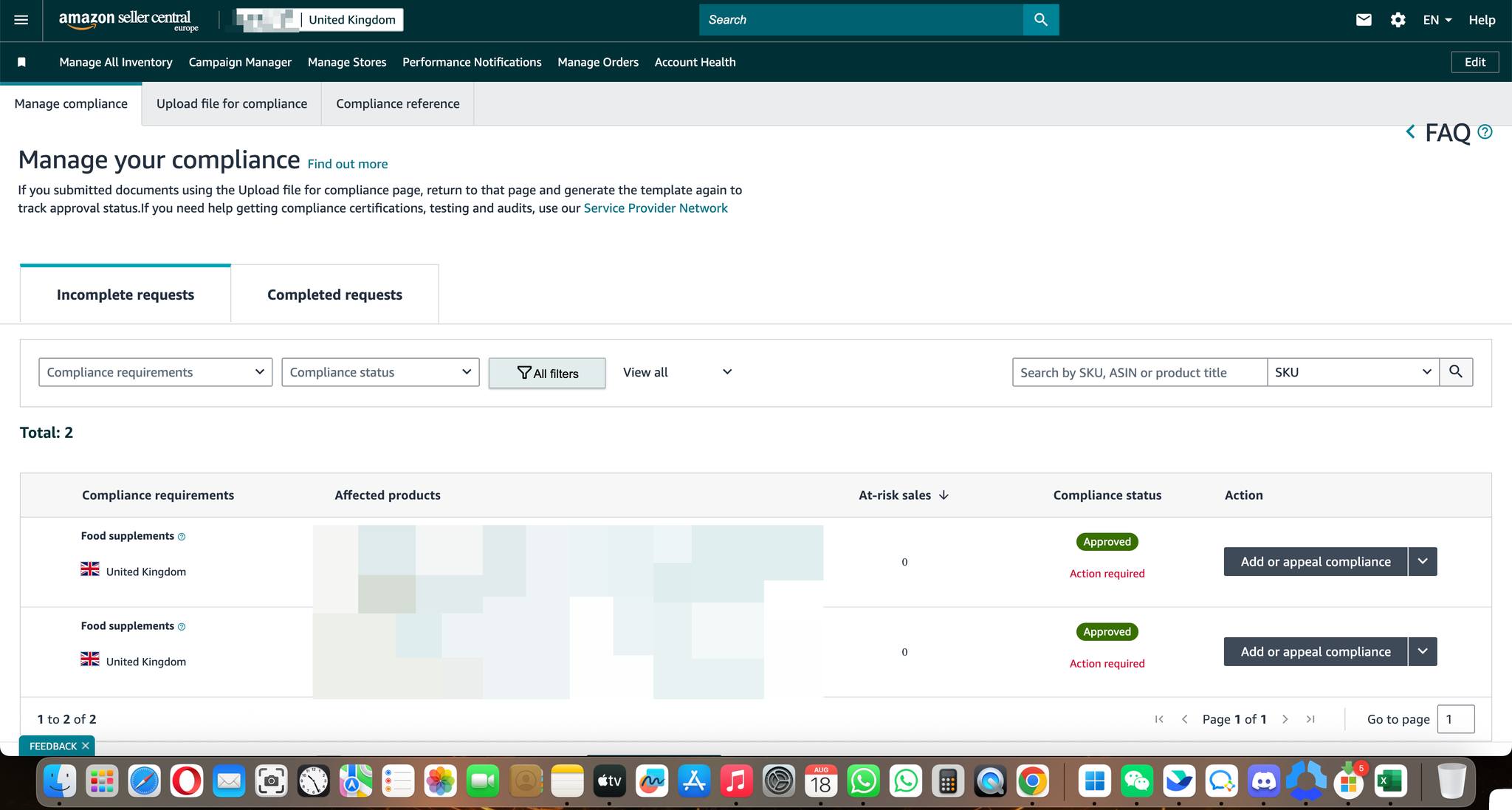Click info icon beside first Food supplements

pos(182,537)
